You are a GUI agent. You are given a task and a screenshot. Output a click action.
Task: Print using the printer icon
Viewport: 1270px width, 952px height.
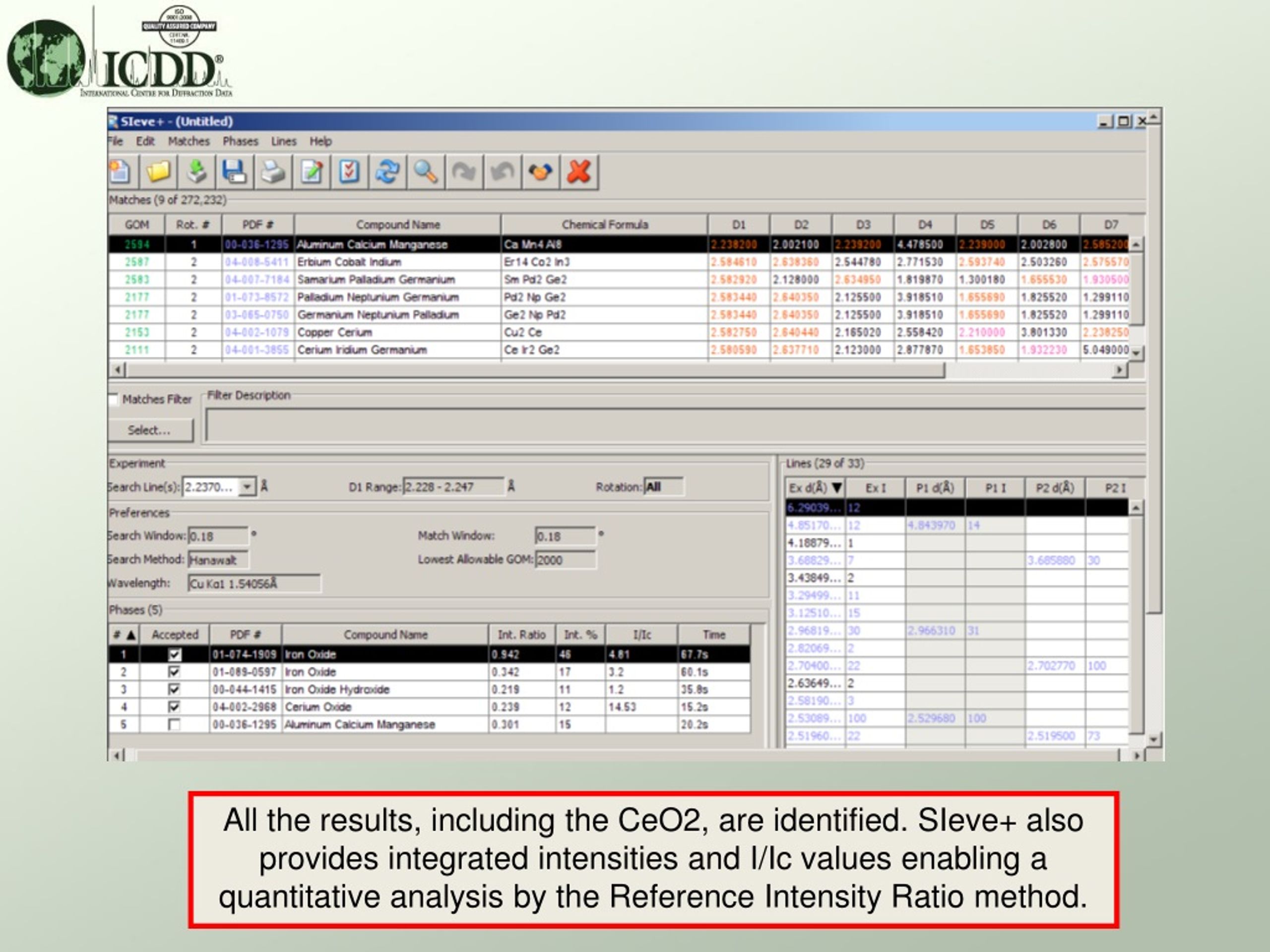[273, 172]
